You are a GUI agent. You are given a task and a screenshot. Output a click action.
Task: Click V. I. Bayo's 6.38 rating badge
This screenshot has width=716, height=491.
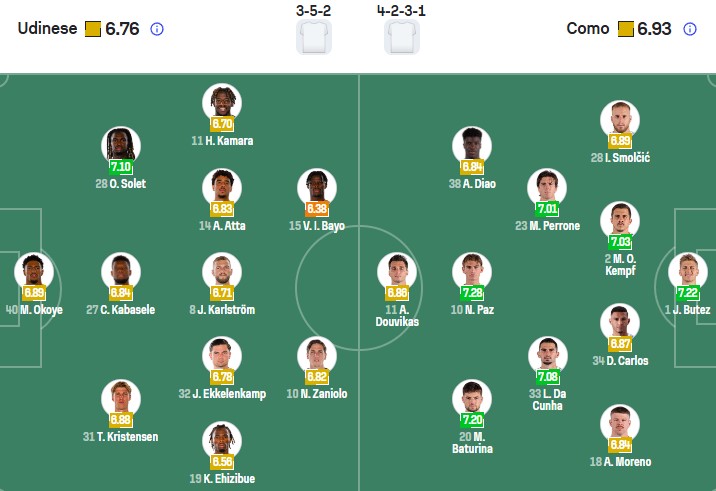(x=317, y=209)
